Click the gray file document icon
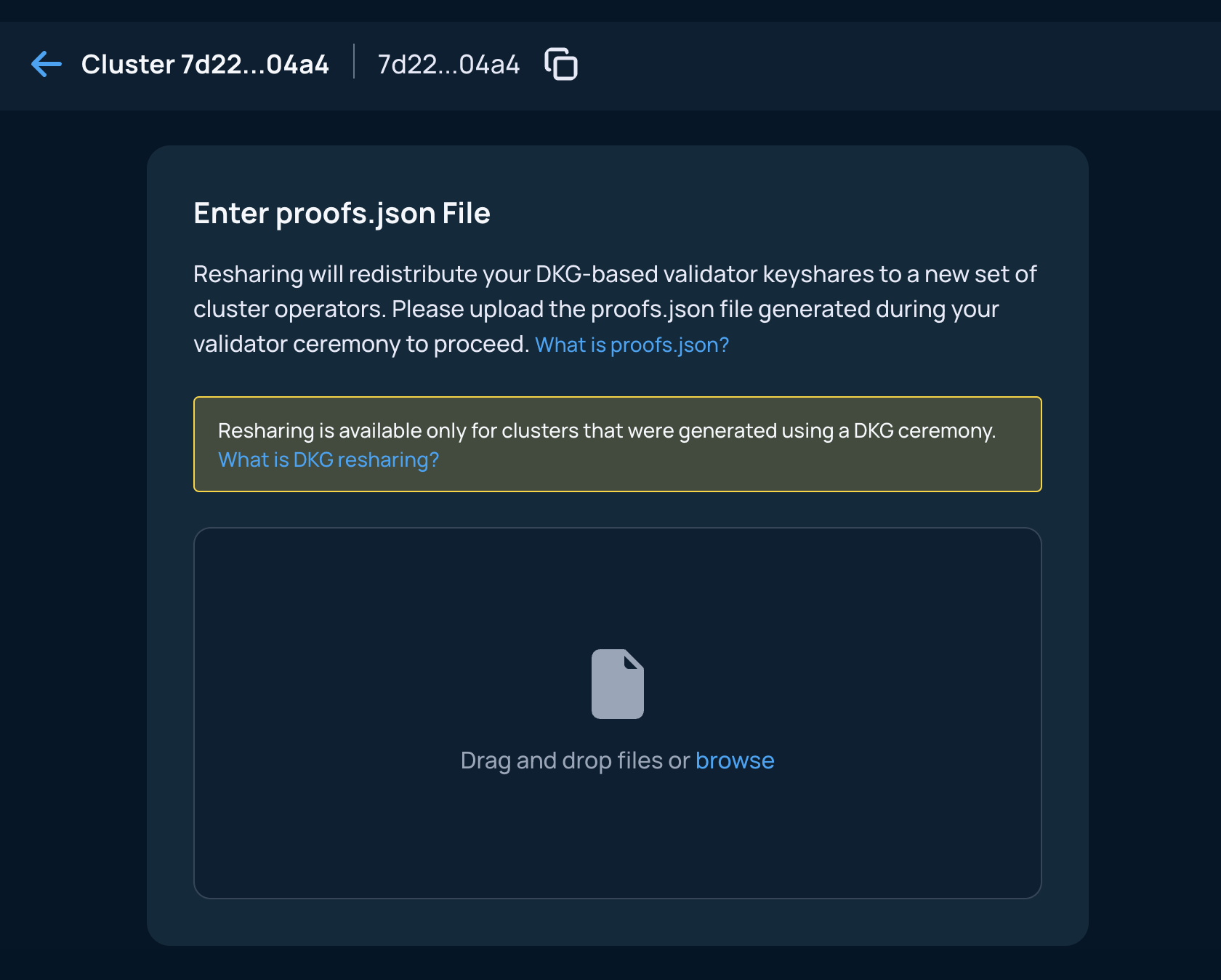1221x980 pixels. tap(618, 684)
